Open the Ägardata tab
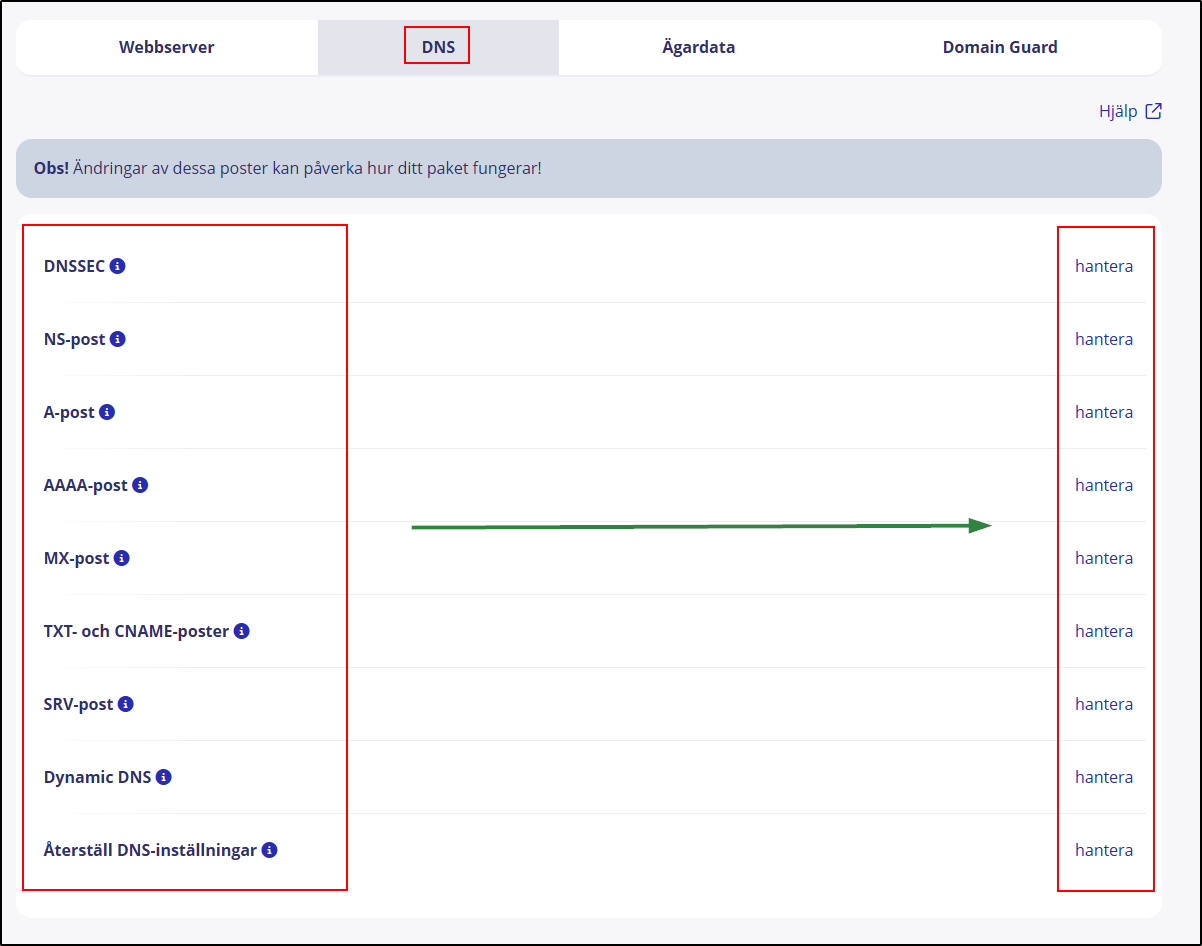1202x946 pixels. pyautogui.click(x=698, y=47)
